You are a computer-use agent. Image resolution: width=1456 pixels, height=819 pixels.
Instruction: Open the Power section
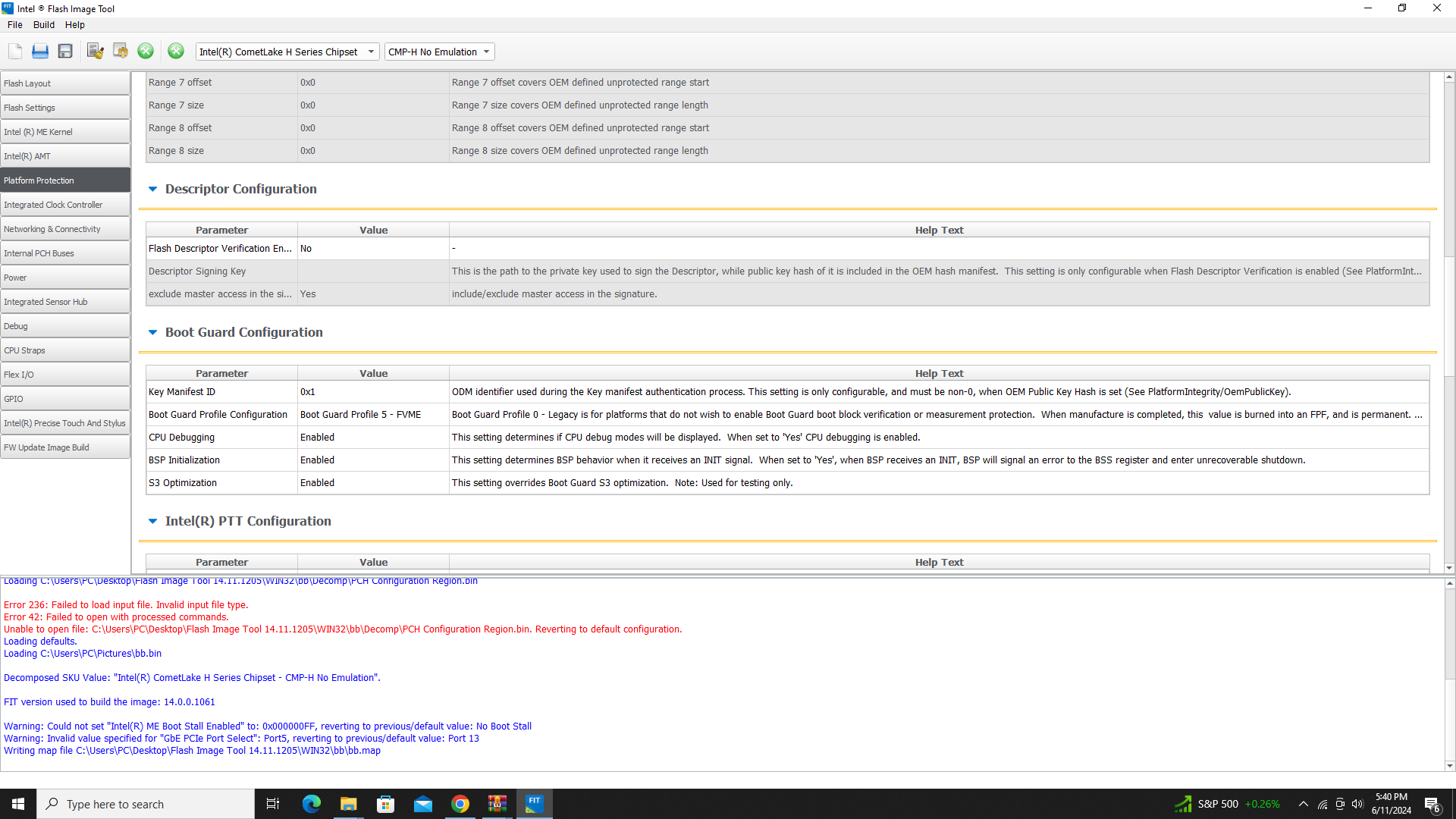point(65,278)
